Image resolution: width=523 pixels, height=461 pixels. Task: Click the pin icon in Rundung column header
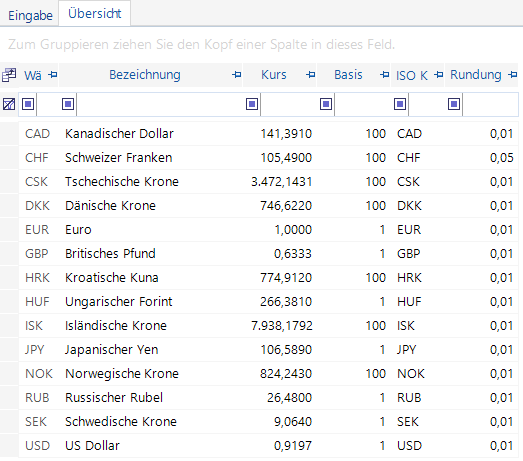tap(513, 75)
